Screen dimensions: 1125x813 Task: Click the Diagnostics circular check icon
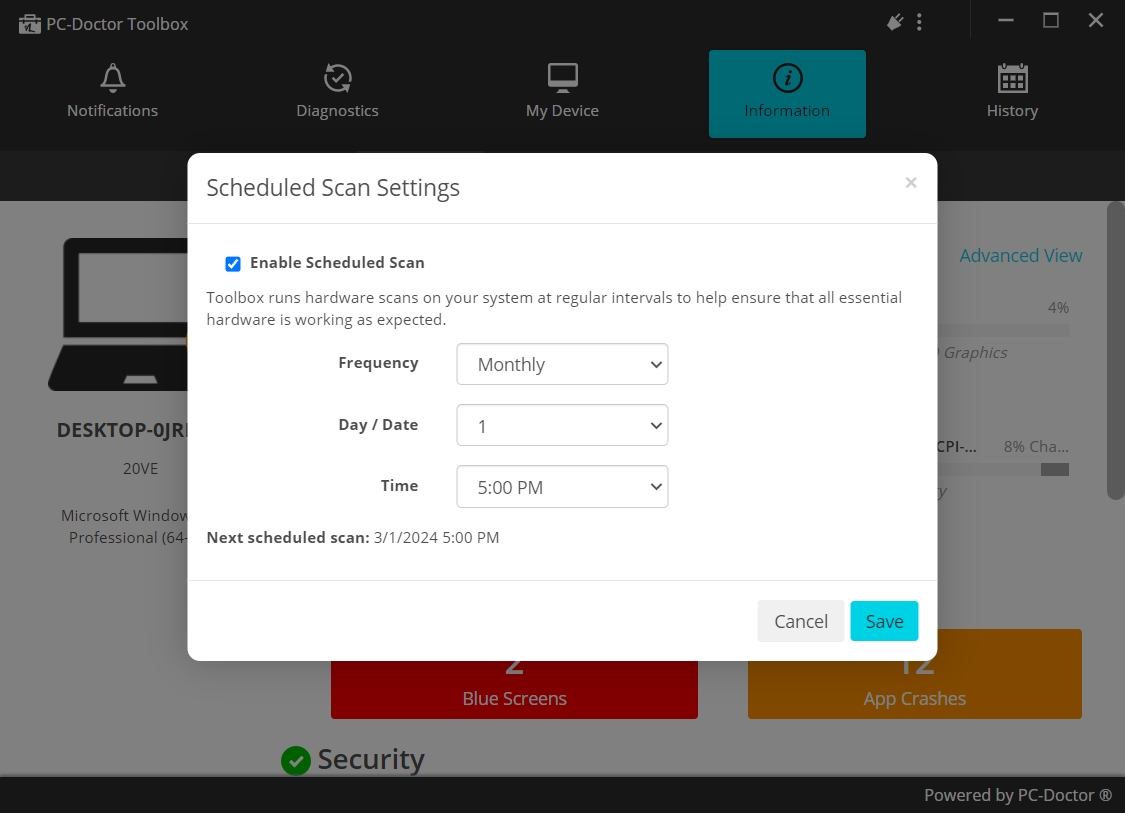pos(337,77)
